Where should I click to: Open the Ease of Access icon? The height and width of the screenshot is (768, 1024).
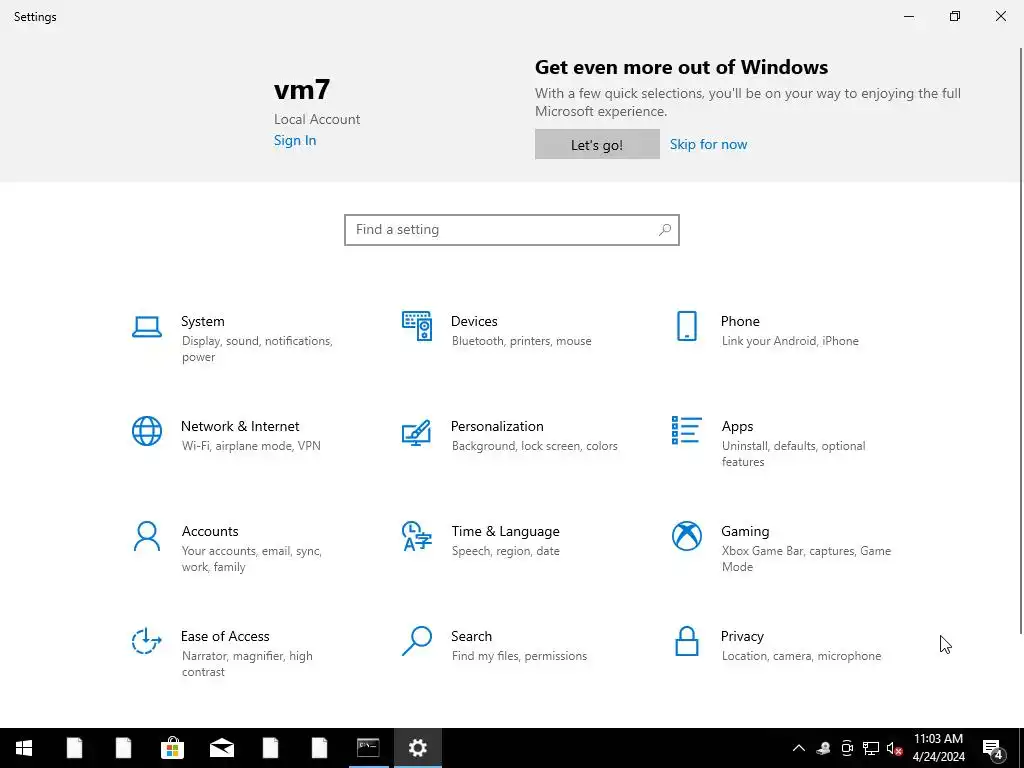coord(146,641)
